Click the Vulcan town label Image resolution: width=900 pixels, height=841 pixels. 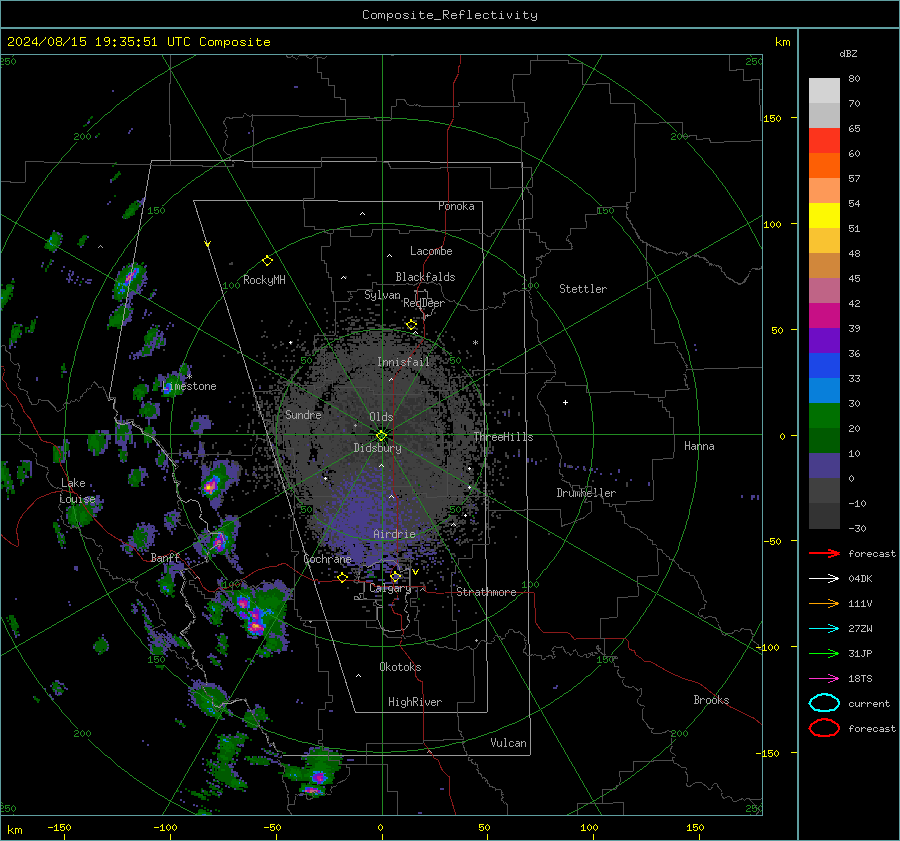point(508,743)
